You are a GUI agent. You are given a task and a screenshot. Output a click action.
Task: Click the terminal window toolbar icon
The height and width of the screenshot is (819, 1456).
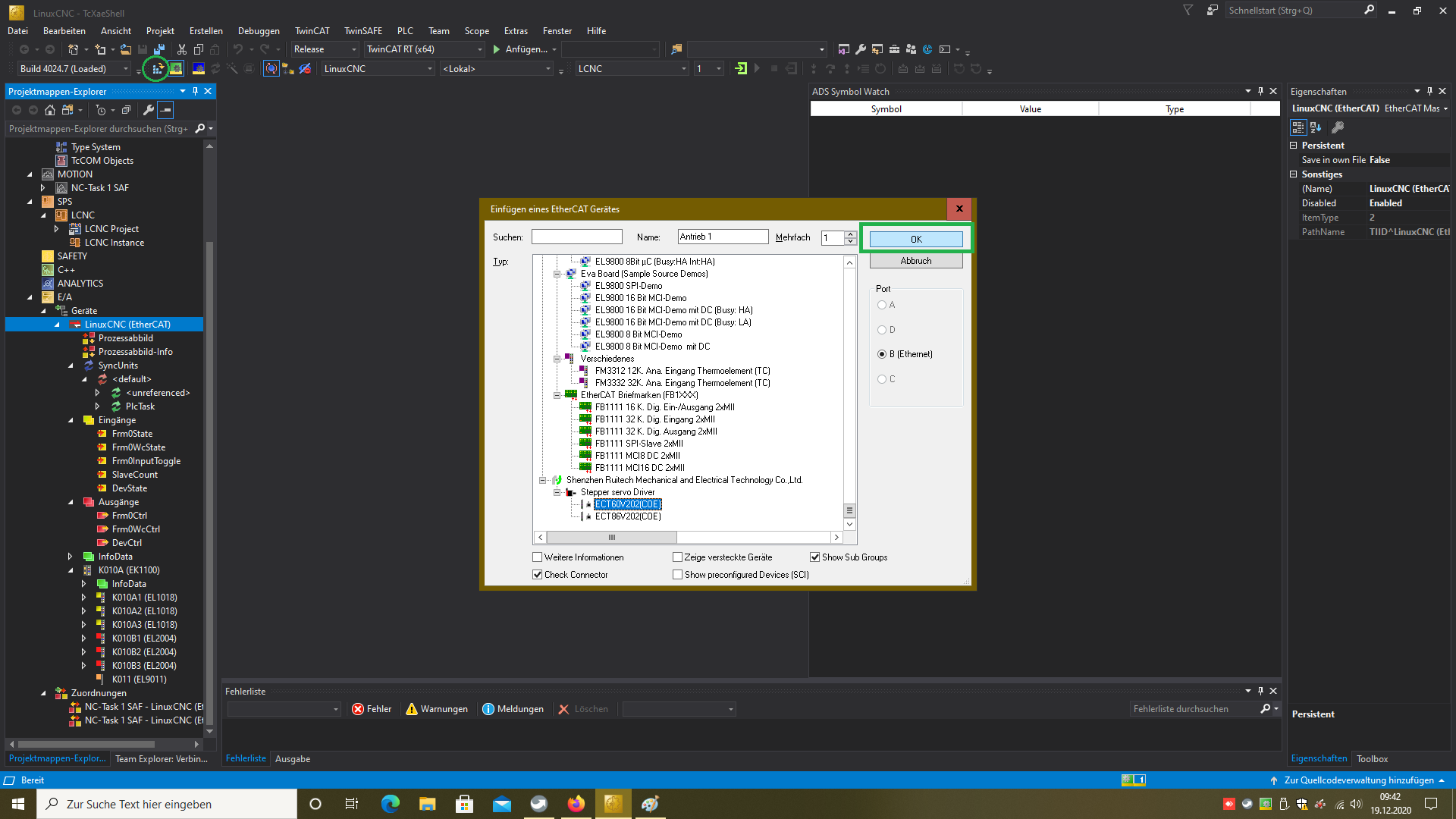click(x=945, y=49)
